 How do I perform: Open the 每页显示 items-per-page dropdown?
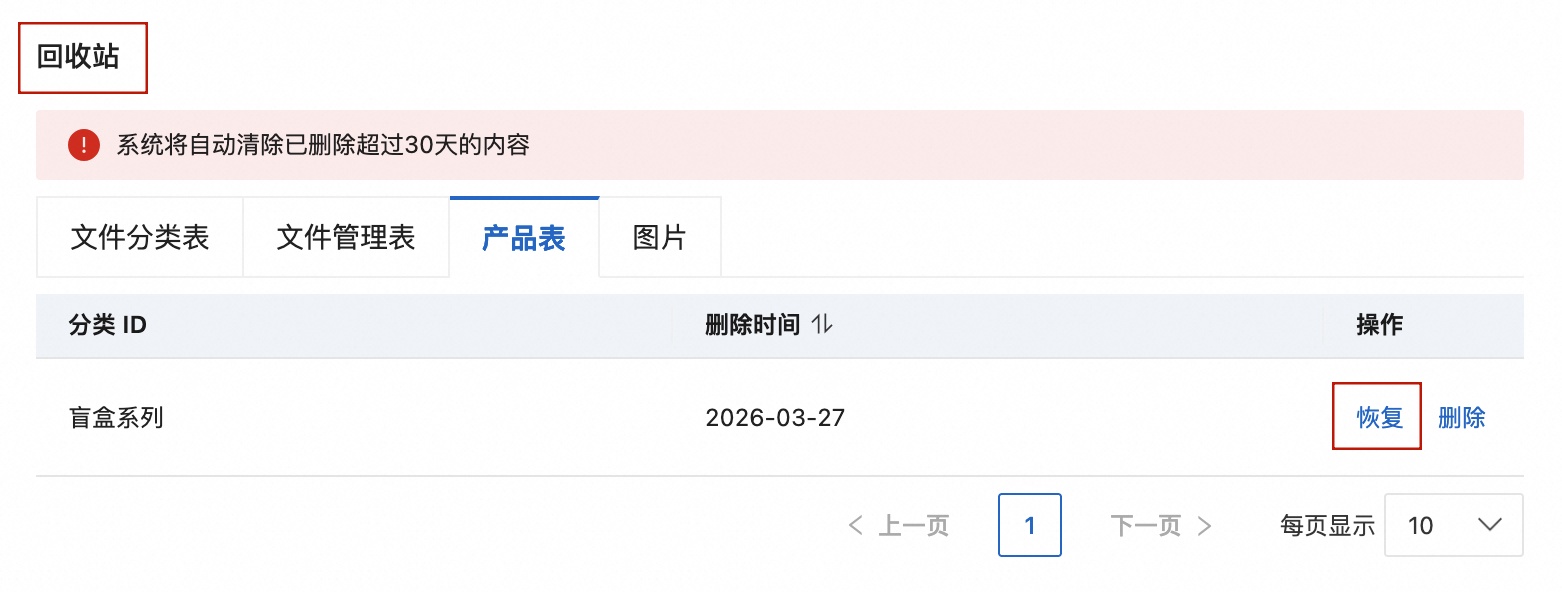(1453, 525)
